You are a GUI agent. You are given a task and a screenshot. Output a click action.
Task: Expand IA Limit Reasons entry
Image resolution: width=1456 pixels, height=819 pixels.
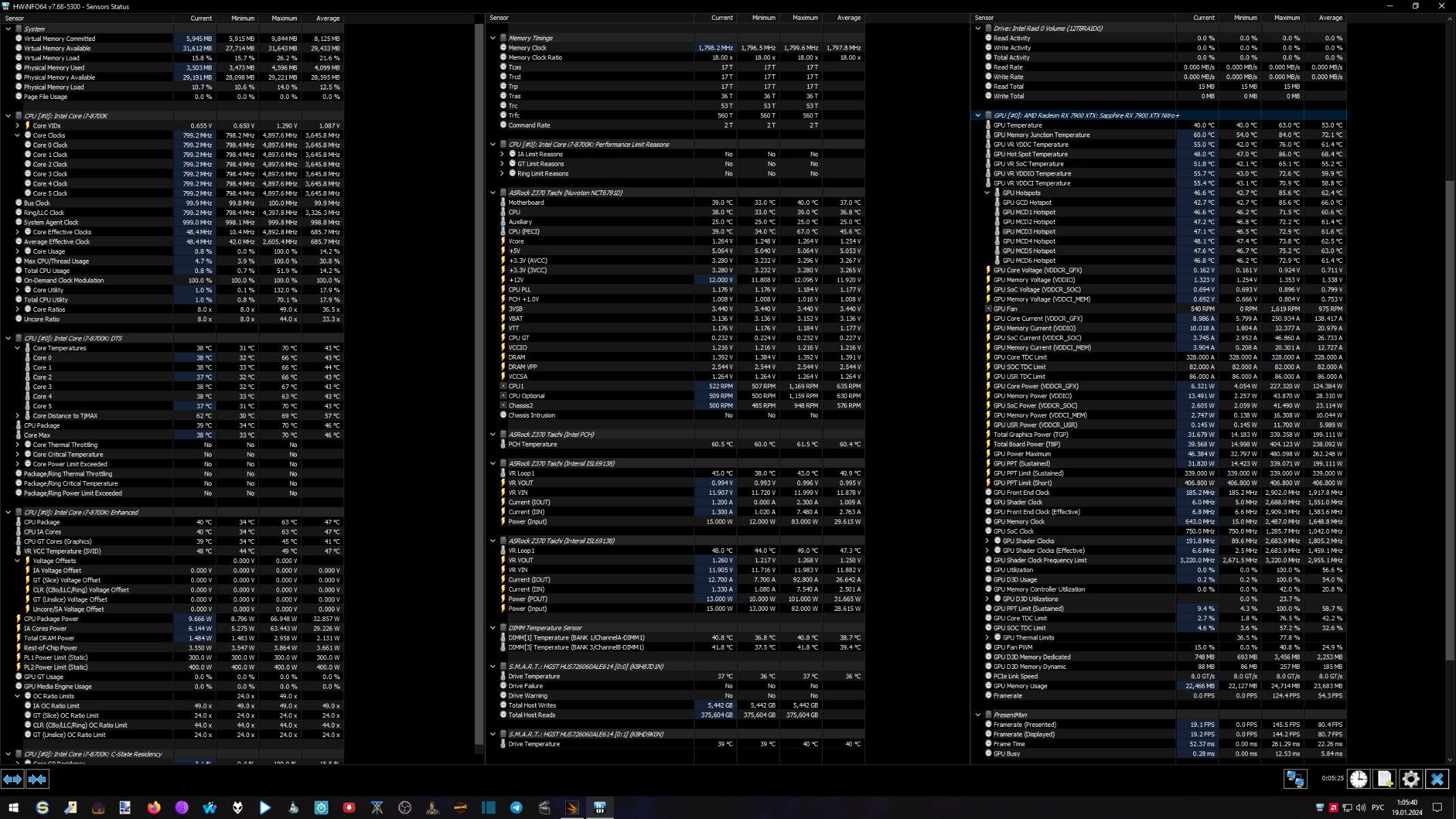[502, 154]
